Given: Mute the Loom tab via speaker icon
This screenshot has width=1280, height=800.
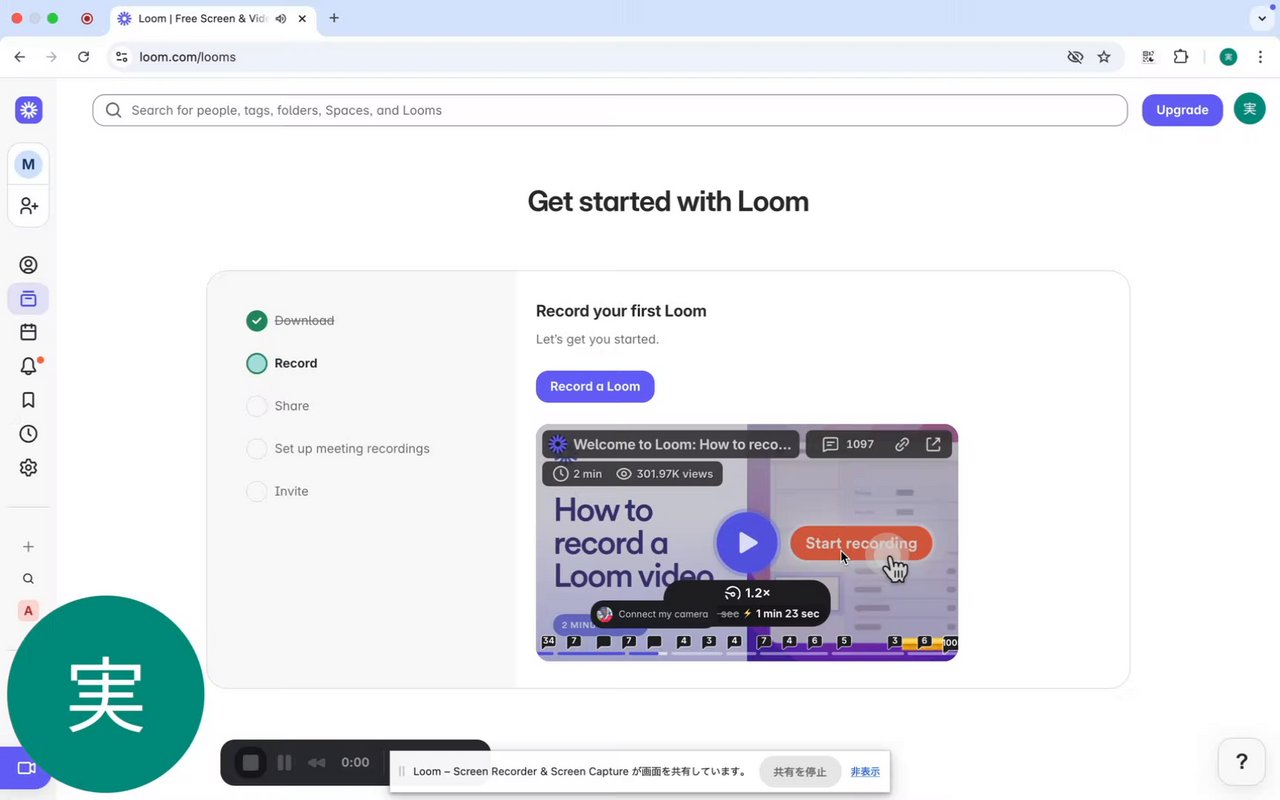Looking at the screenshot, I should 280,18.
